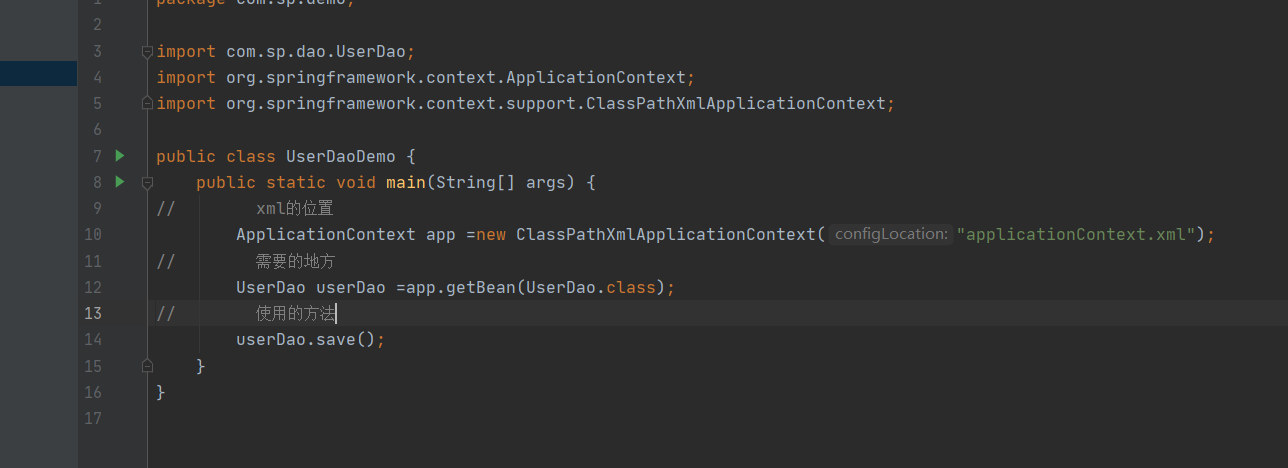Select the highlighted item in left panel
Image resolution: width=1288 pixels, height=468 pixels.
(x=38, y=73)
